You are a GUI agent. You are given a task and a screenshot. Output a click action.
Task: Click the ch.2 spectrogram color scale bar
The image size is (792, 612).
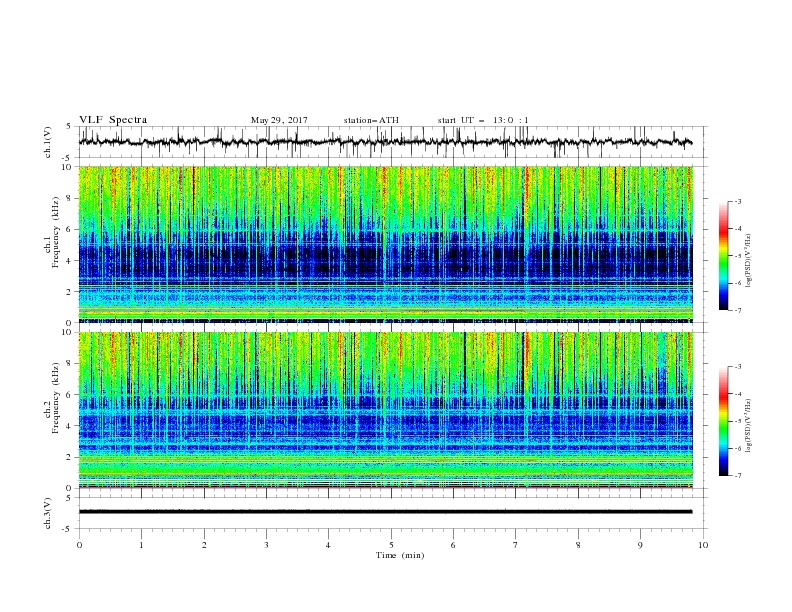point(723,421)
